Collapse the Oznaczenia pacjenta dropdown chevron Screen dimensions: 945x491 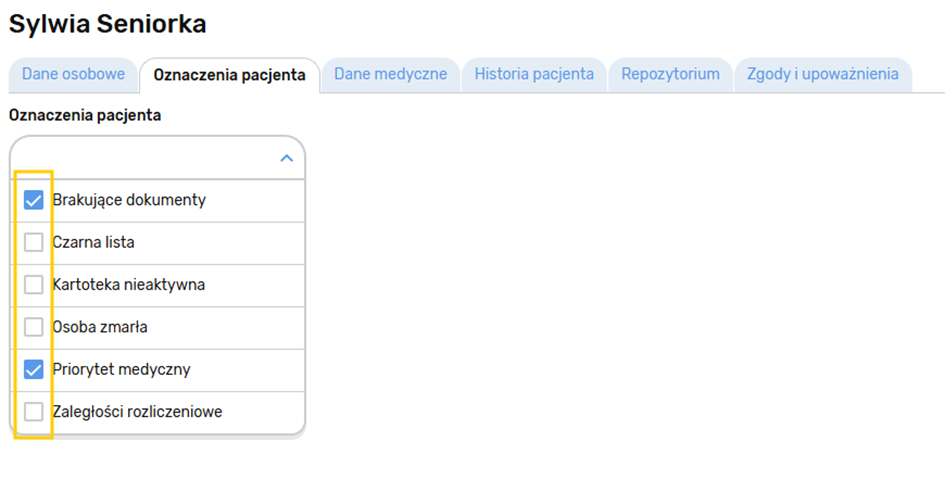pos(286,158)
